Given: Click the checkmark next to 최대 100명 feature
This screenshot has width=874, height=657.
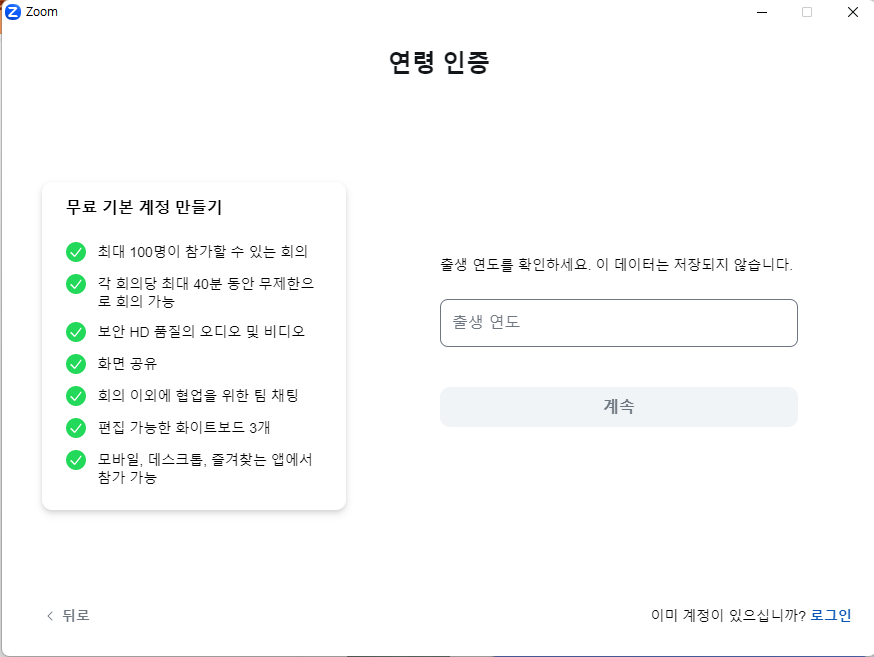Looking at the screenshot, I should 76,252.
